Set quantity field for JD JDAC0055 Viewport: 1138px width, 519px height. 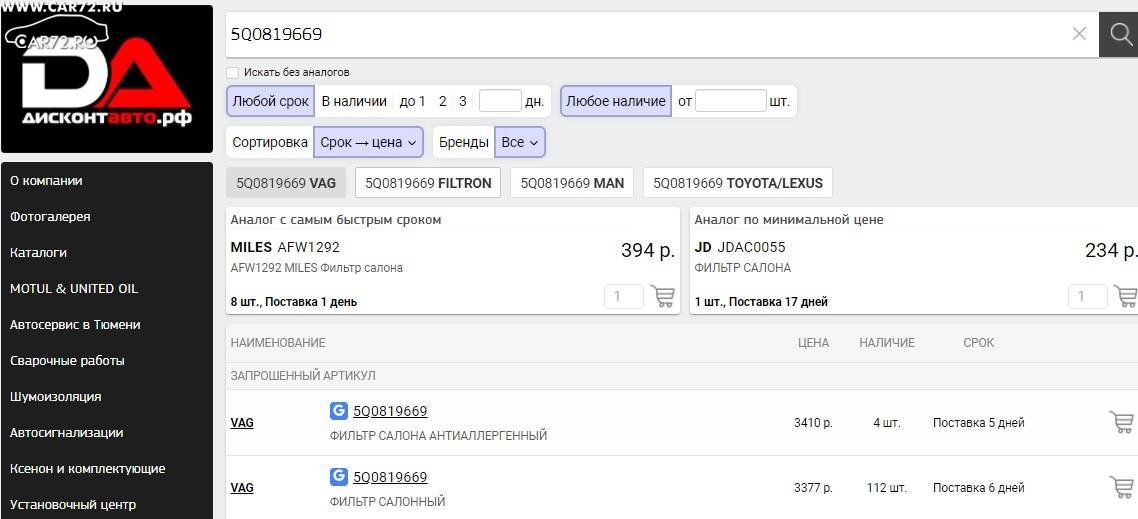tap(1088, 296)
